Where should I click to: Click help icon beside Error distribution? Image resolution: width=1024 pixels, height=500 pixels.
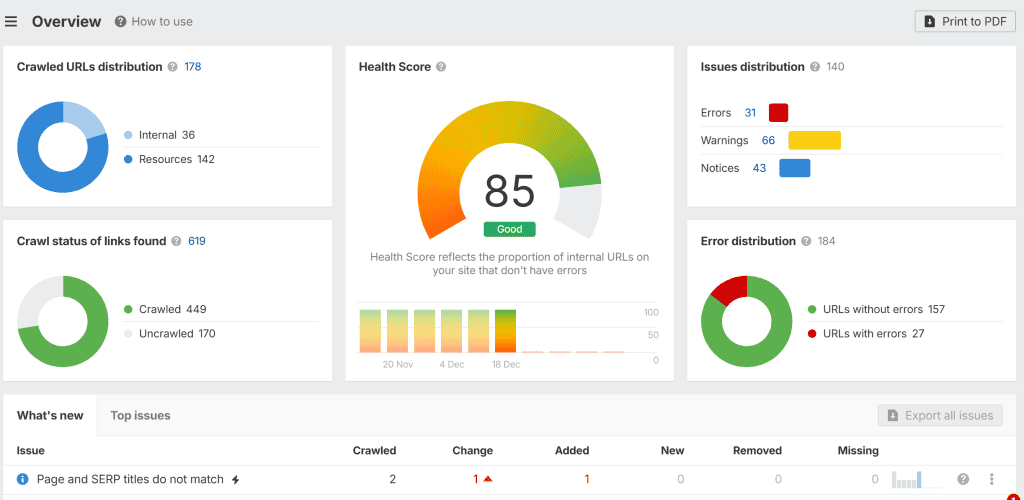(x=807, y=241)
